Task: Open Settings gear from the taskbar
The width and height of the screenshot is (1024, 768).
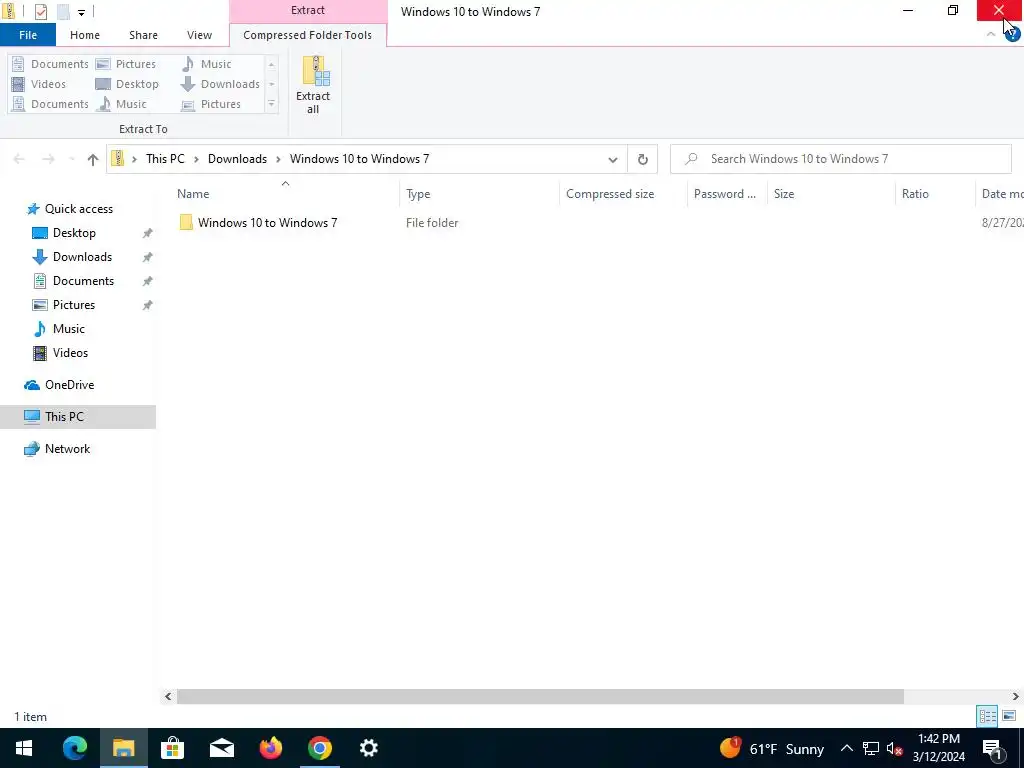Action: 368,748
